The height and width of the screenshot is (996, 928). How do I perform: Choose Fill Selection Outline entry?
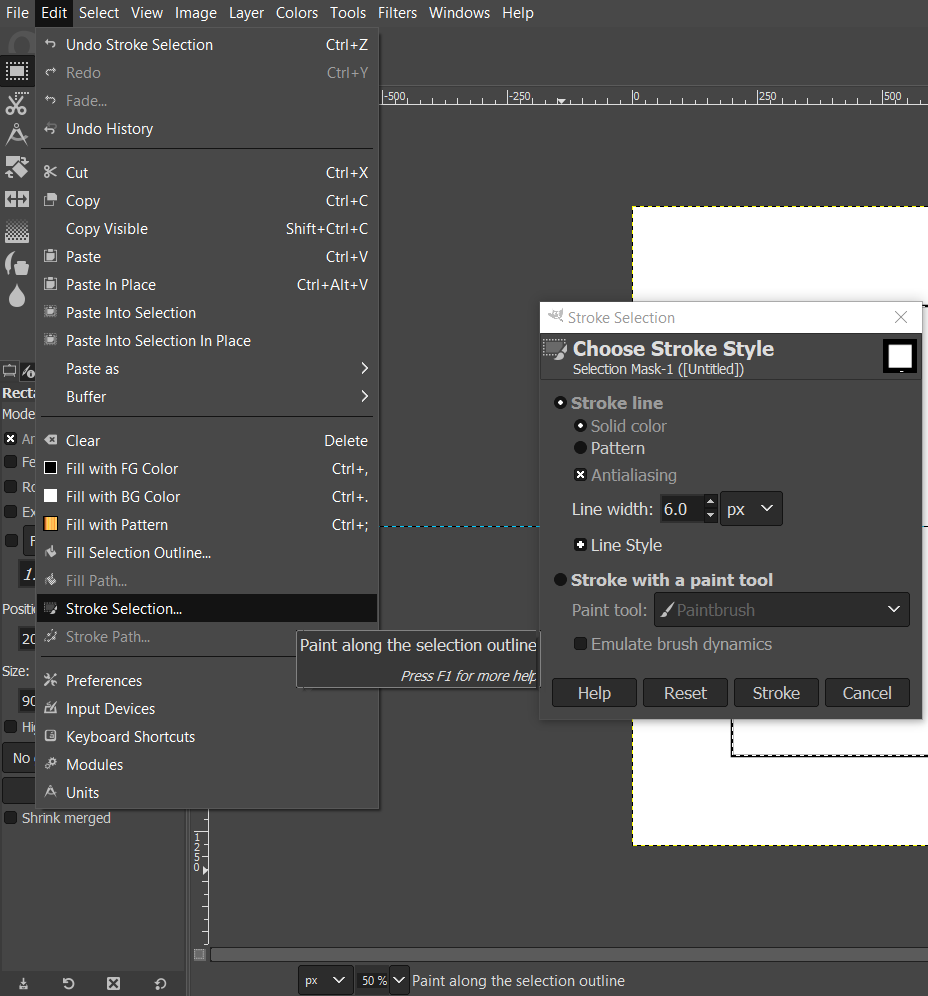206,553
